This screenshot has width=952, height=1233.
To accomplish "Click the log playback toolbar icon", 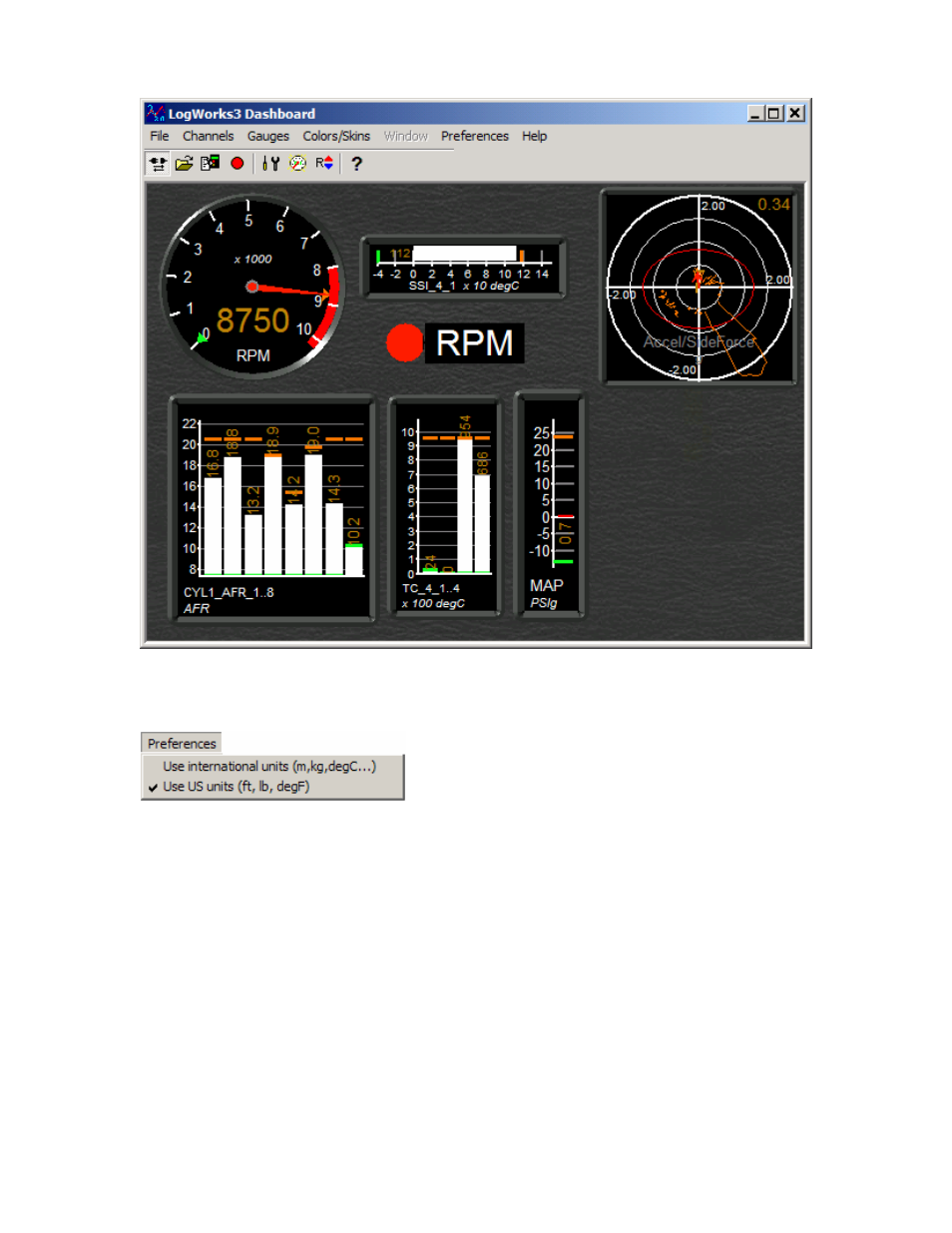I will 210,164.
